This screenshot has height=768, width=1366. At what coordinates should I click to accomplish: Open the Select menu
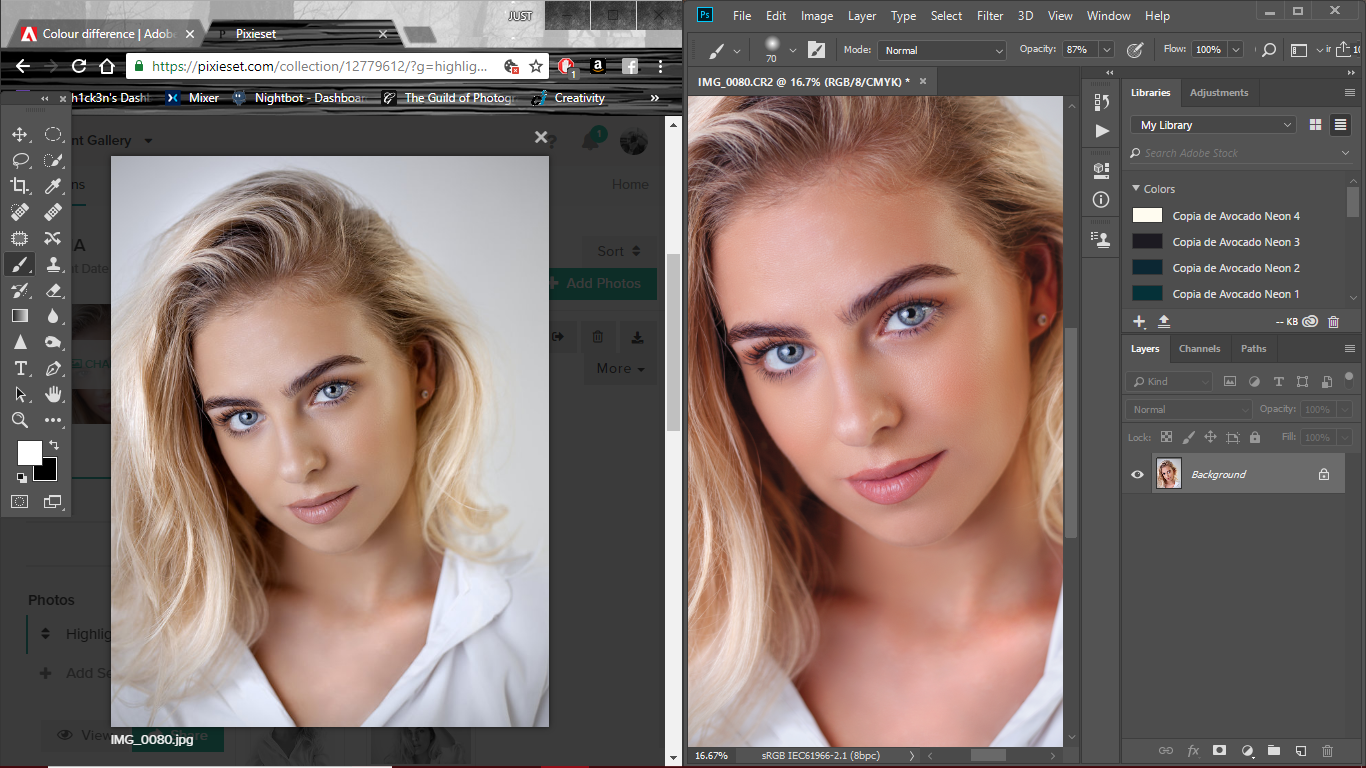click(946, 16)
